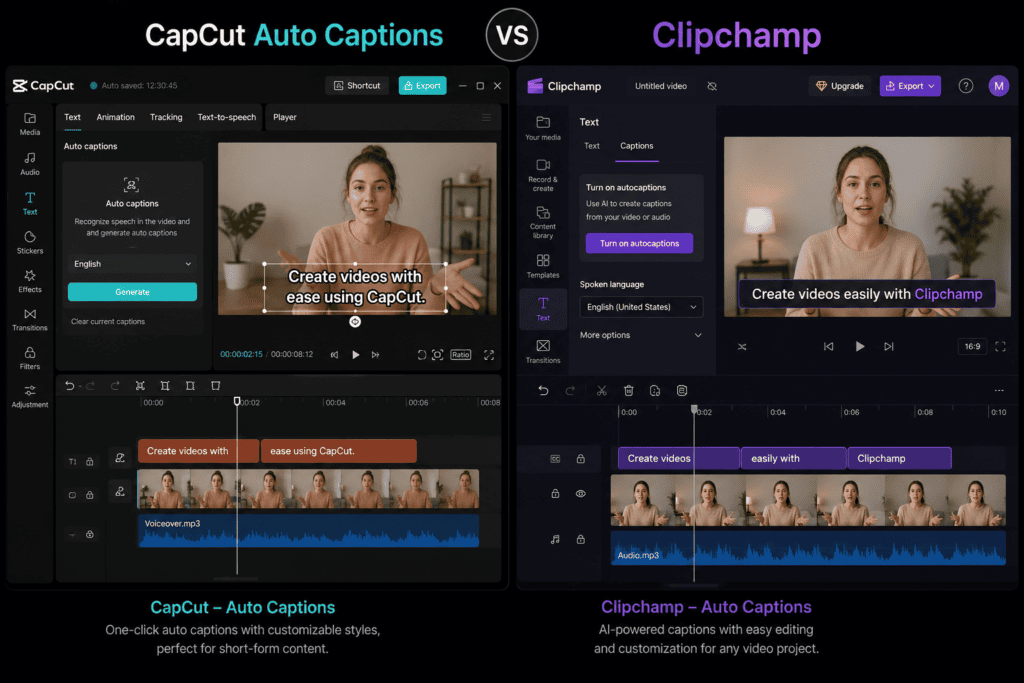
Task: Expand More options in Clipchamp captions
Action: 641,335
